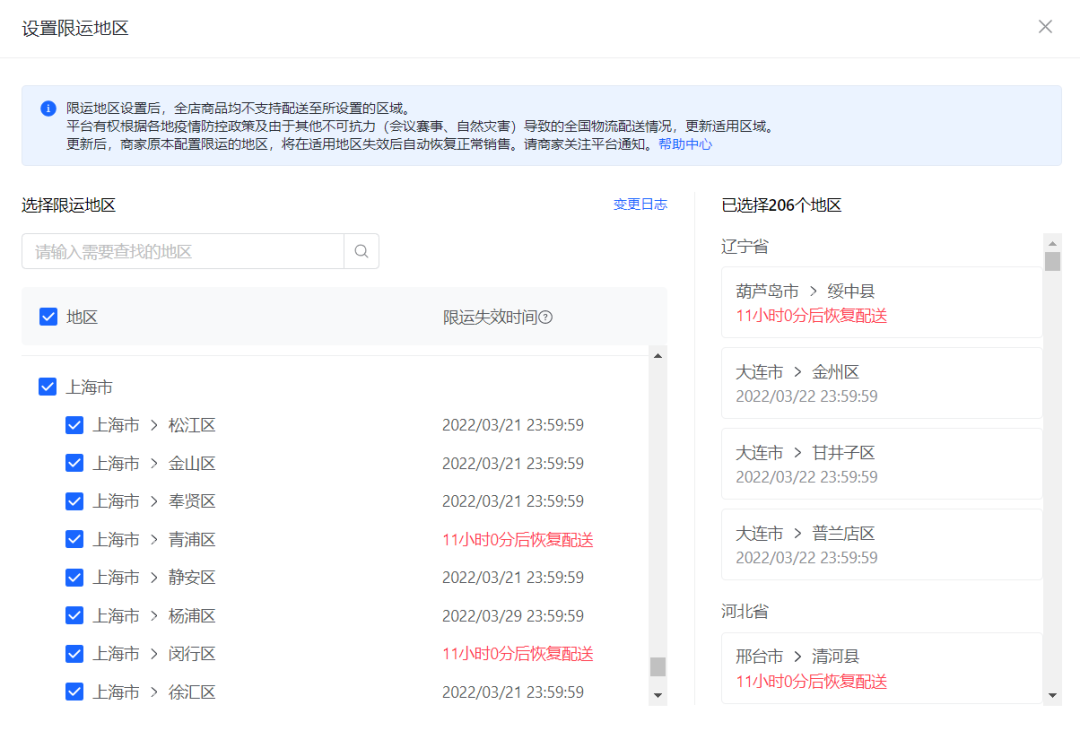Screen dimensions: 1080x731
Task: Close the 设置限运地区 dialog
Action: (x=1045, y=27)
